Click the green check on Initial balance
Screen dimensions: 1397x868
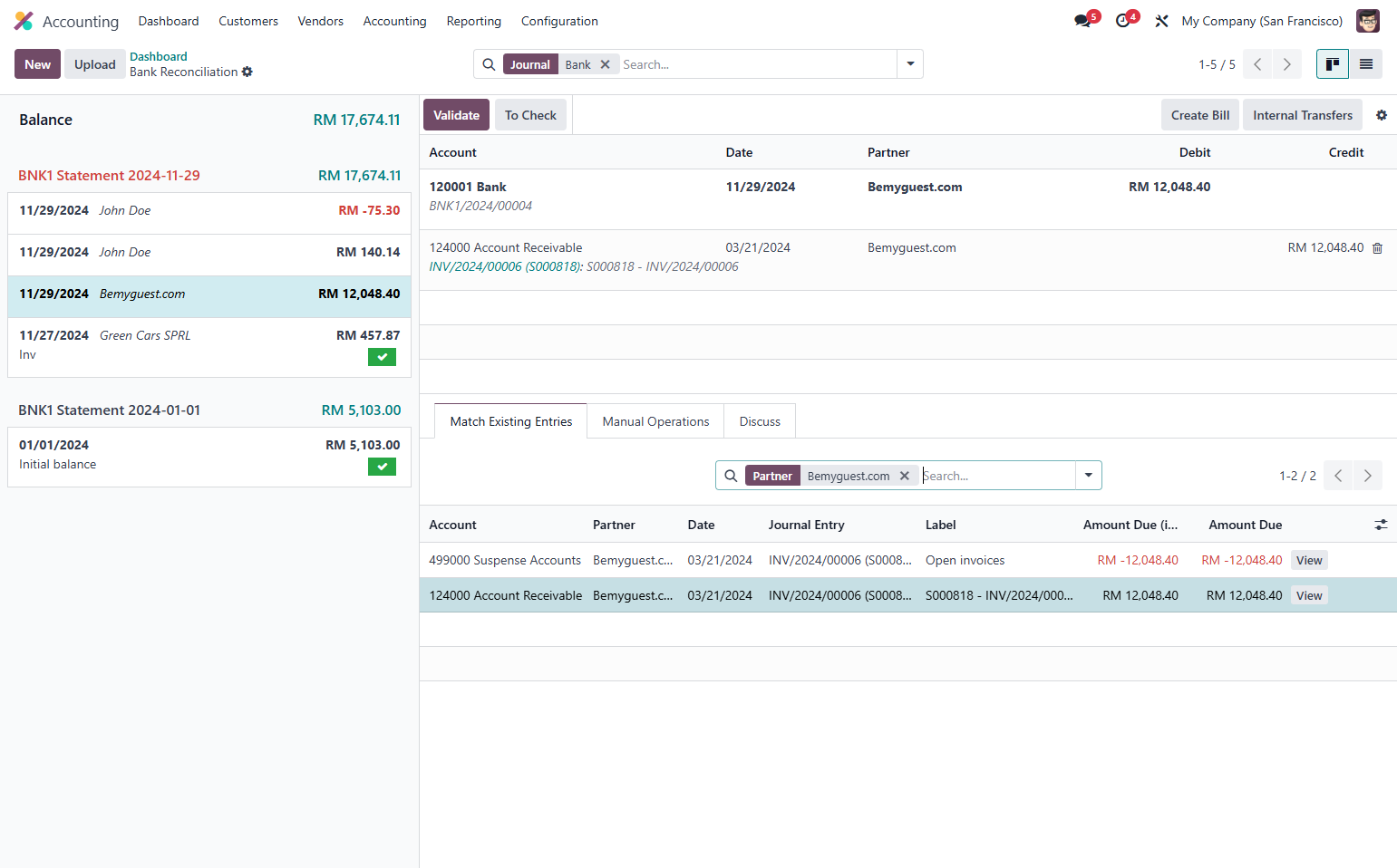382,467
